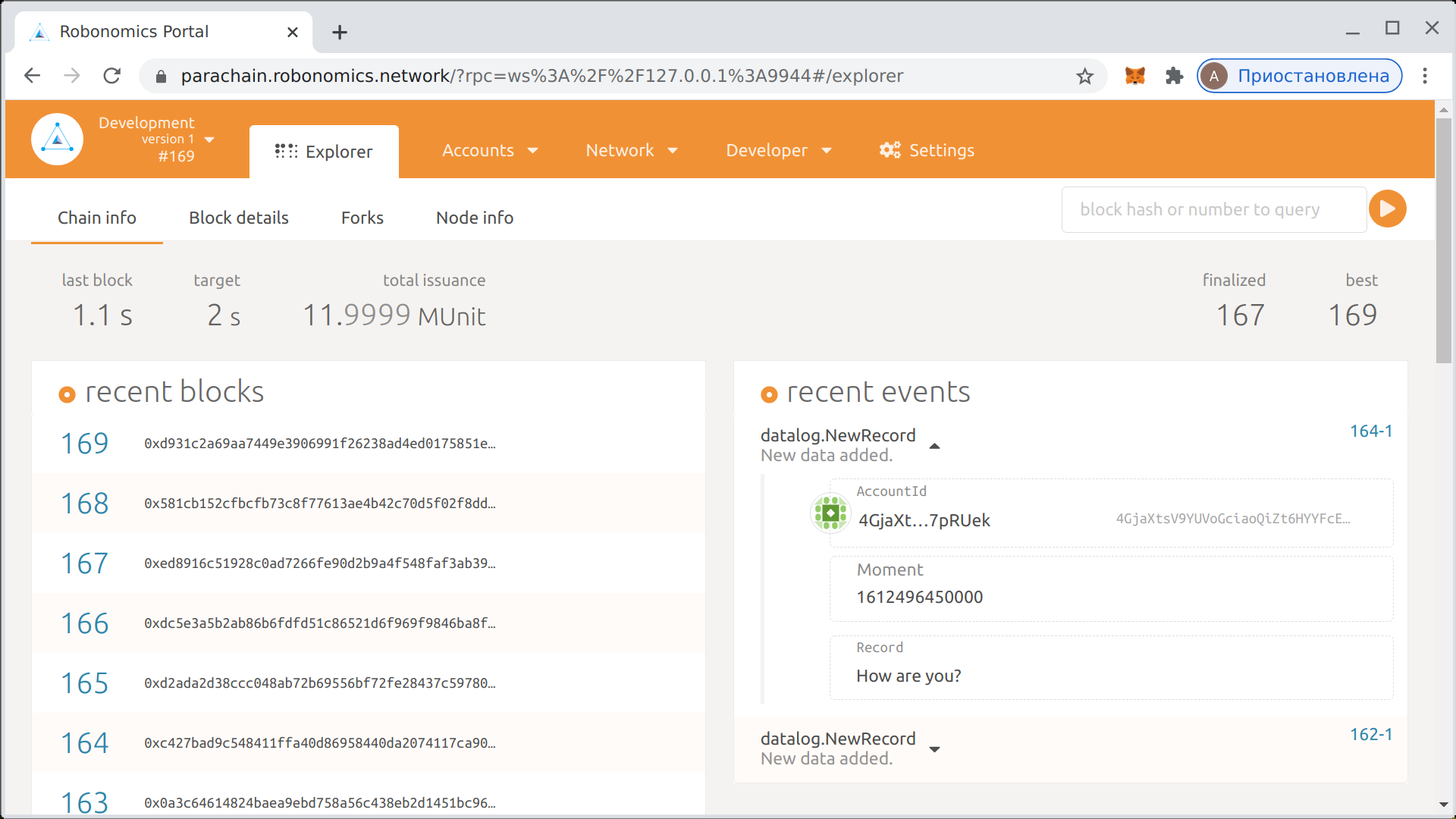Click the page vertical scrollbar thumb
This screenshot has width=1456, height=819.
point(1444,240)
